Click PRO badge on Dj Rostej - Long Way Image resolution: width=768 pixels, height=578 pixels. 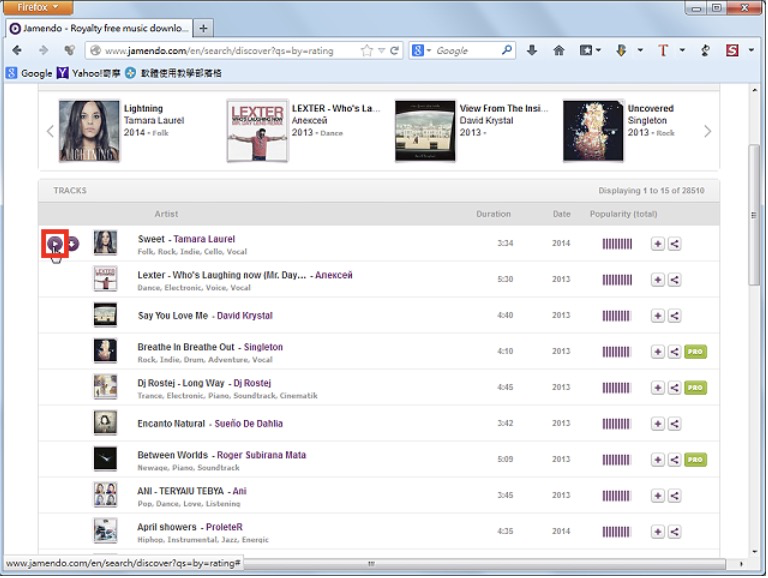click(x=696, y=387)
